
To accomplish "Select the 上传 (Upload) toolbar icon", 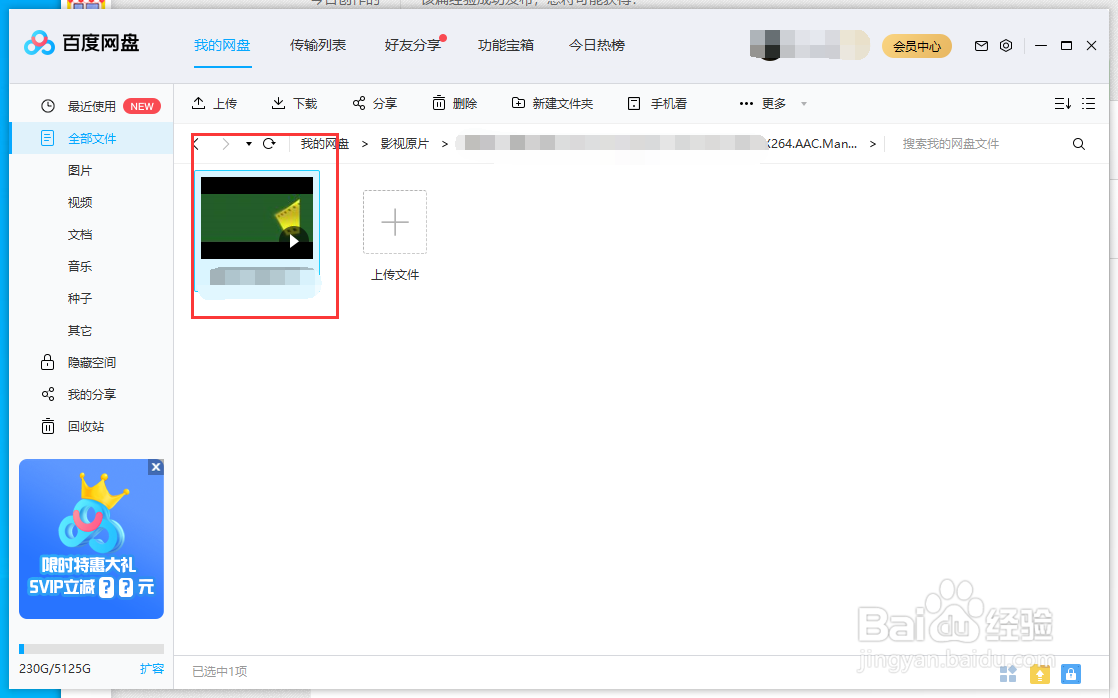I will [x=215, y=103].
